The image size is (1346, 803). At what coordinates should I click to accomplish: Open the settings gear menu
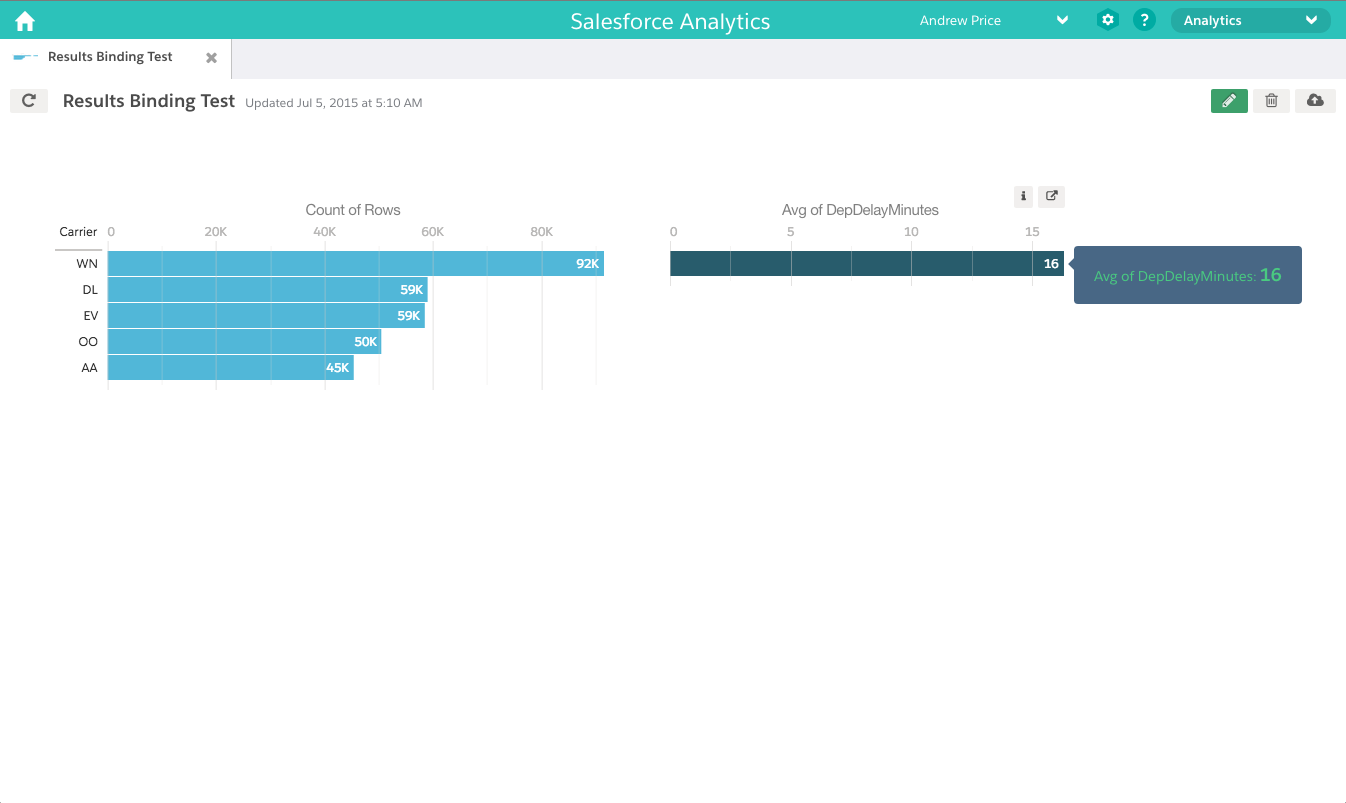point(1107,20)
